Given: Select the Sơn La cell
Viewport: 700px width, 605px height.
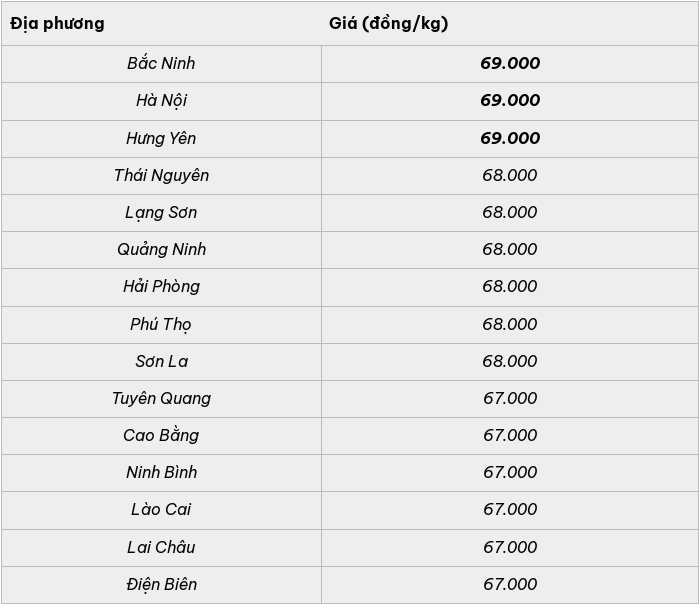Looking at the screenshot, I should [x=161, y=362].
